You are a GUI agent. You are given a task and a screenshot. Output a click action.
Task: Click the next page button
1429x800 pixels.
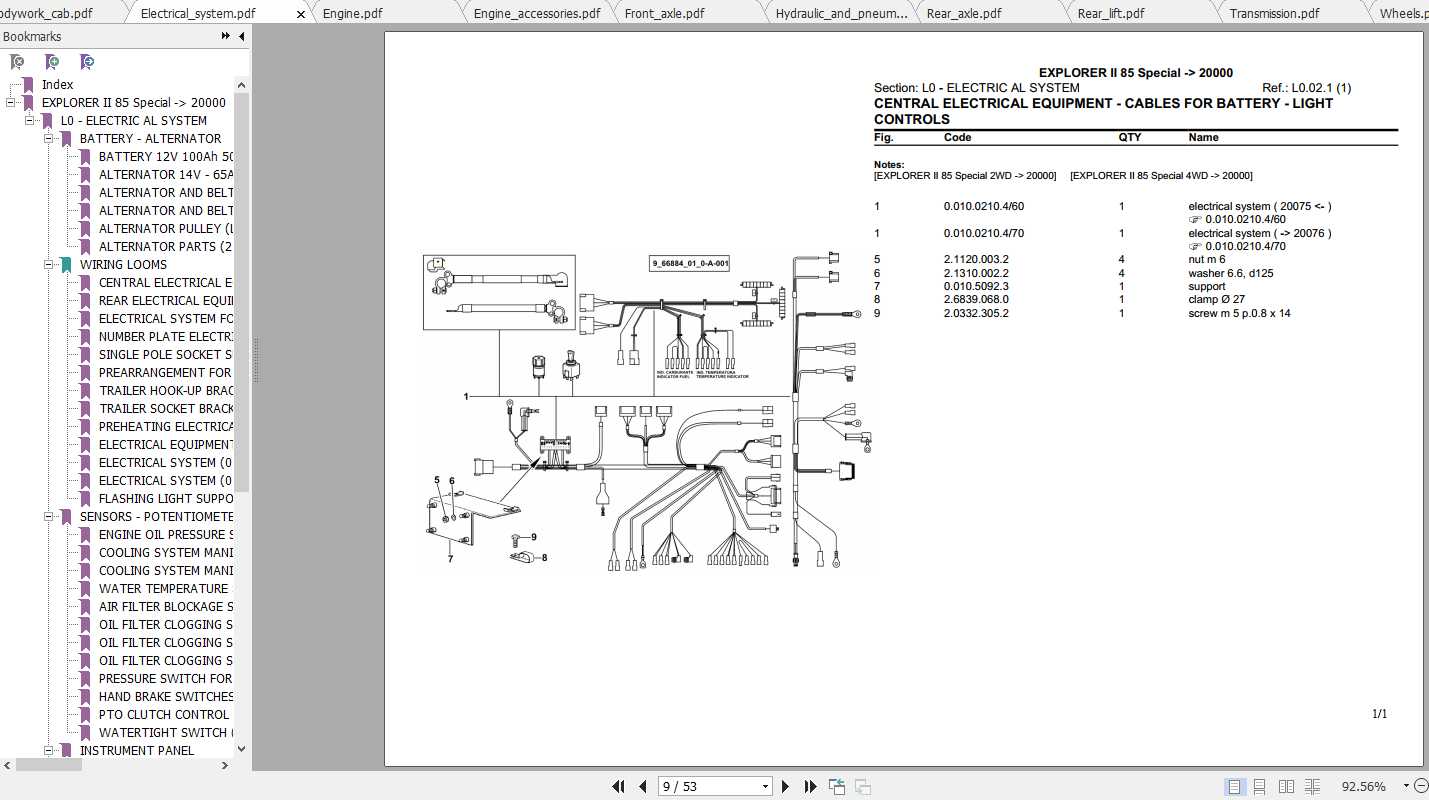(x=785, y=787)
